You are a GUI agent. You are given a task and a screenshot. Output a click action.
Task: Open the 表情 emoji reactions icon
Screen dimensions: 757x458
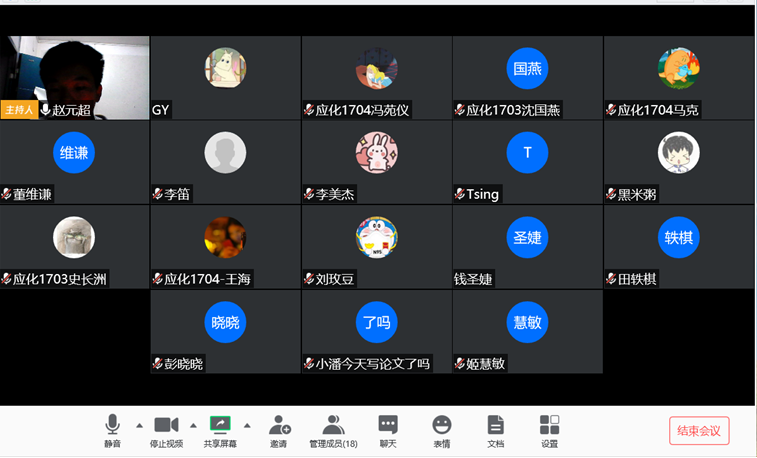(x=441, y=425)
